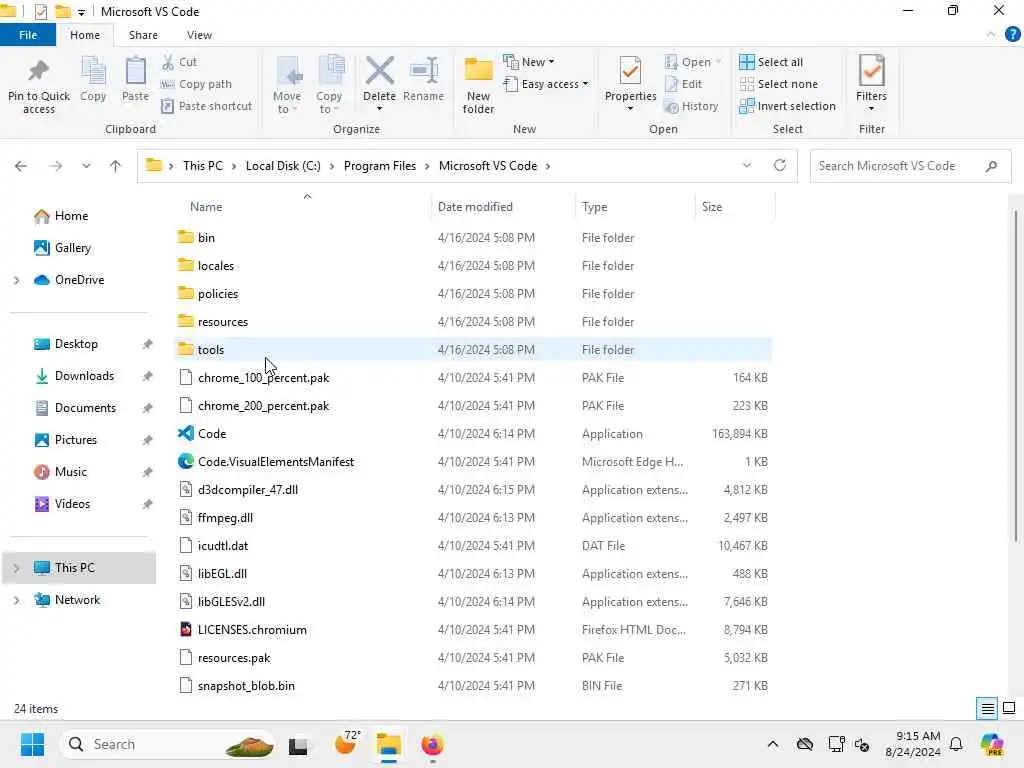The image size is (1024, 768).
Task: Switch to the View tab
Action: [199, 35]
